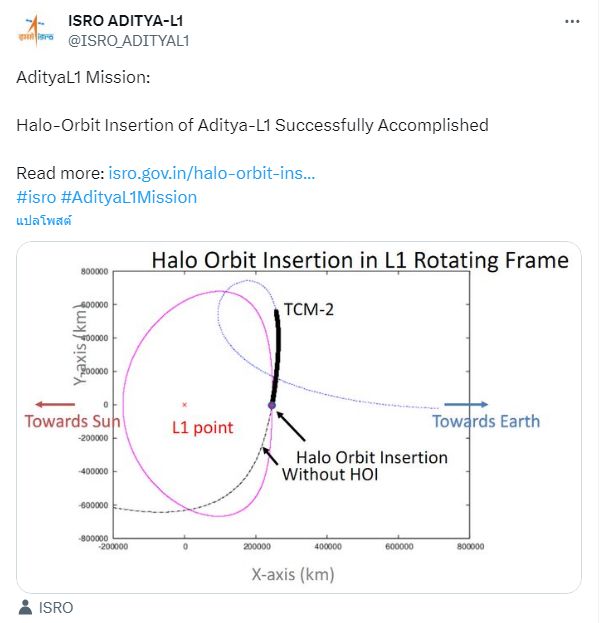Click the red L1 point cross marker

pos(184,404)
